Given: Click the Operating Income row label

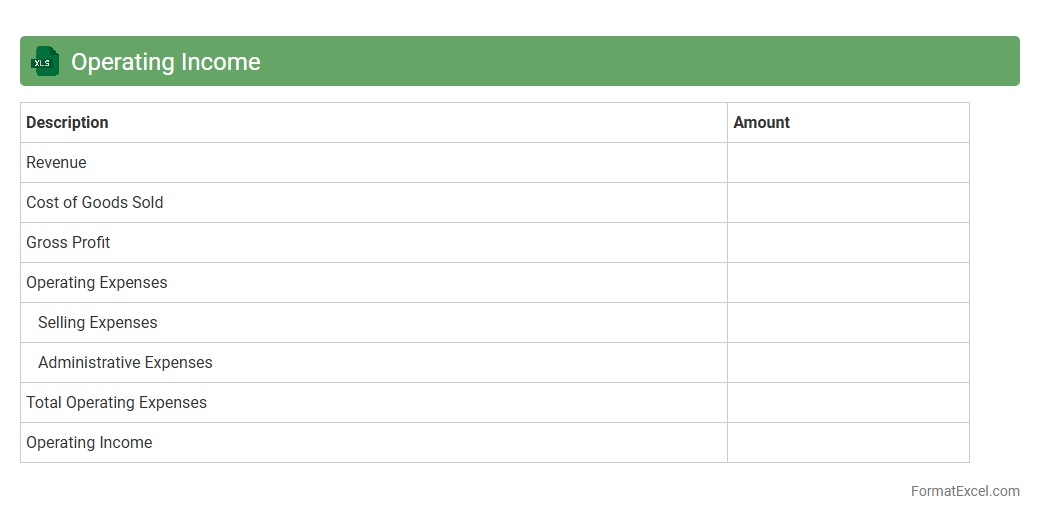Looking at the screenshot, I should (89, 443).
